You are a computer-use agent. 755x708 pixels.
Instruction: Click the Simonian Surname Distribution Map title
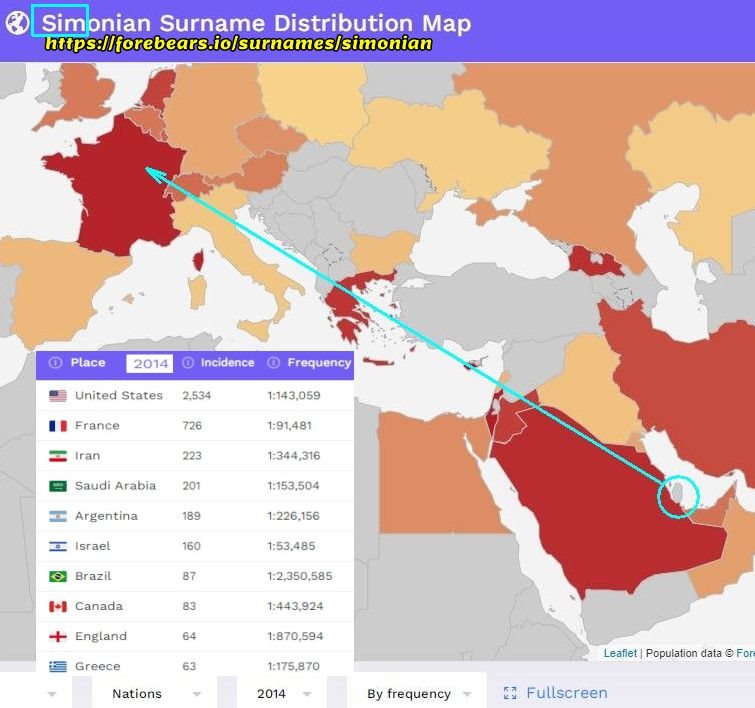pyautogui.click(x=256, y=23)
